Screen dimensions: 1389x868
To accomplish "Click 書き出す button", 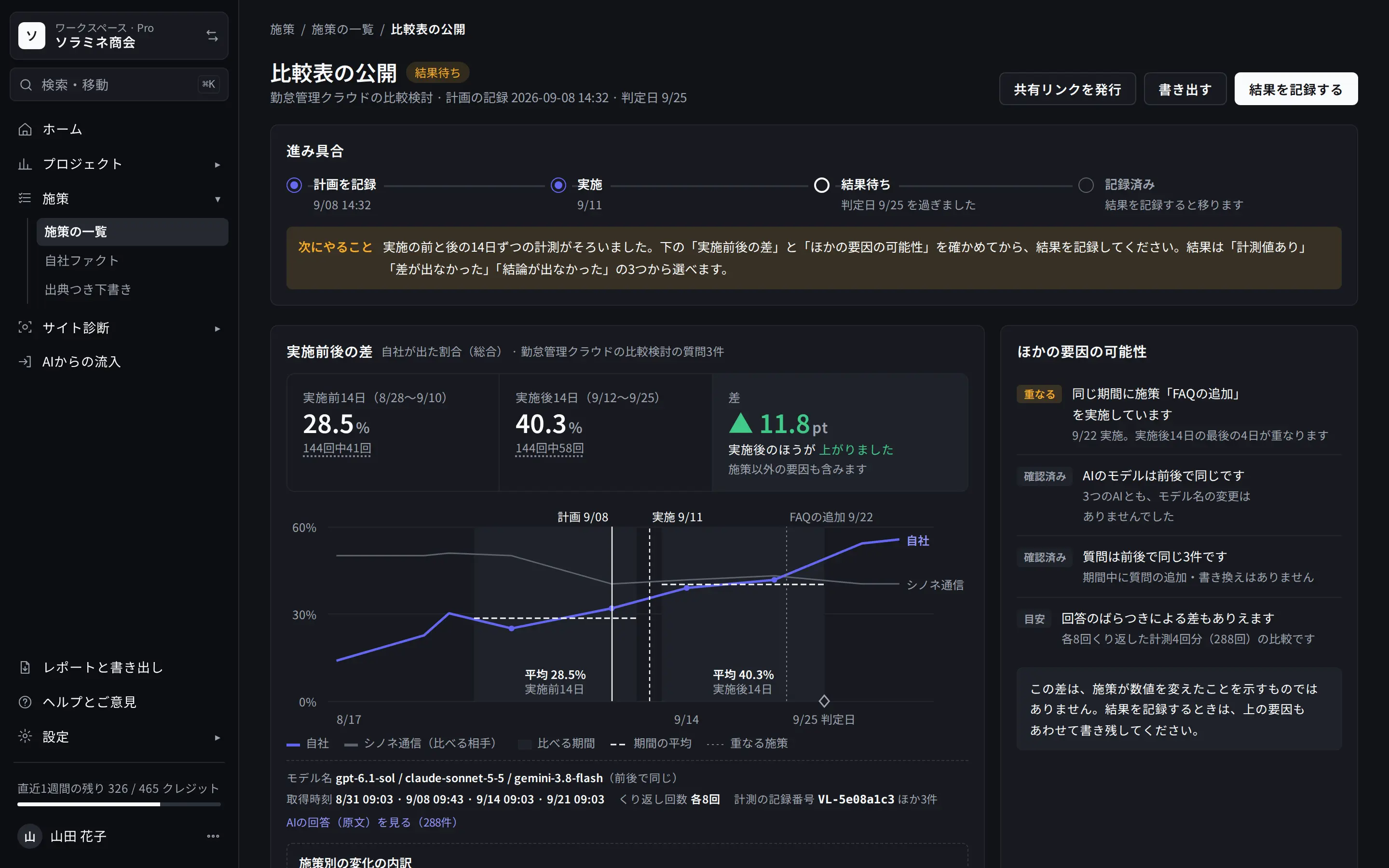I will pos(1185,89).
